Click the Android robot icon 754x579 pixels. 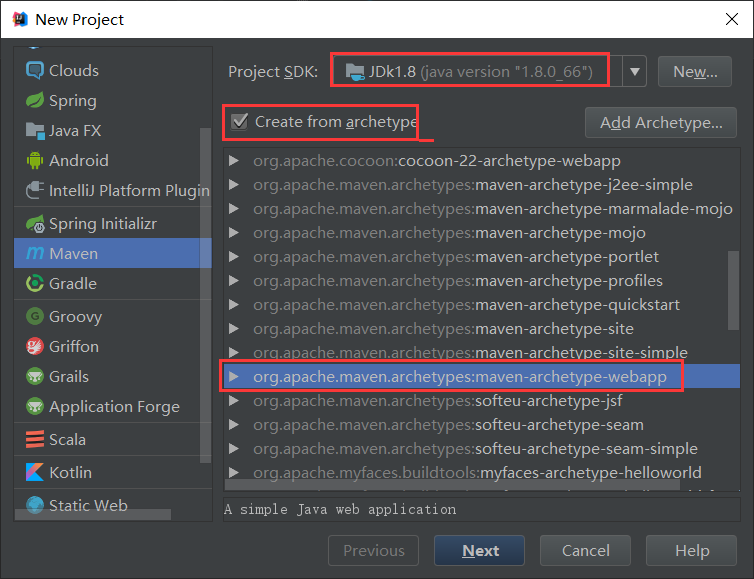35,160
